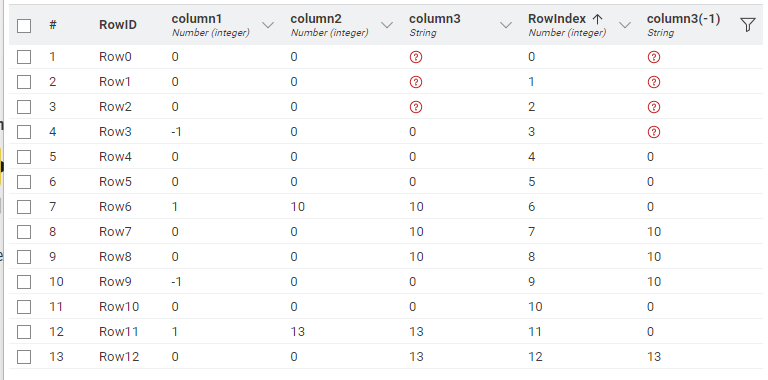Check the checkbox for Row6
The height and width of the screenshot is (380, 768).
[x=24, y=207]
